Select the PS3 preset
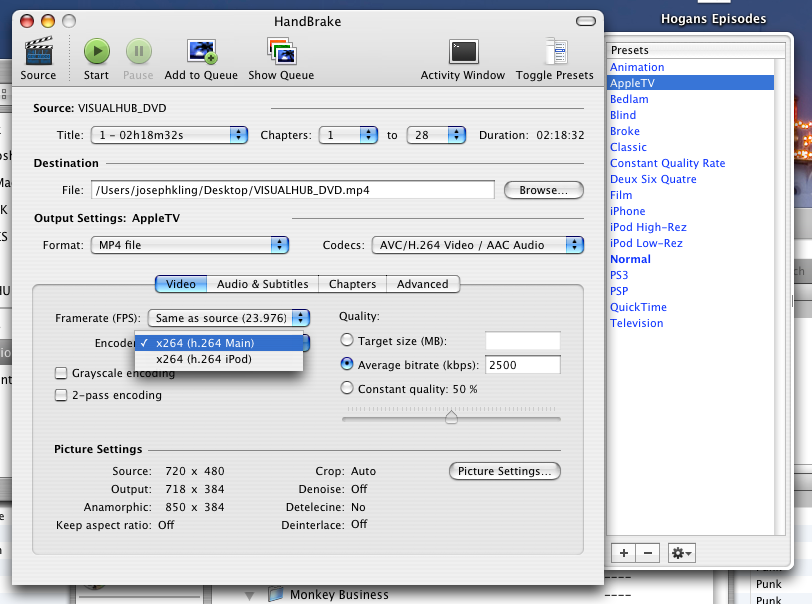Viewport: 812px width, 604px height. 691,275
